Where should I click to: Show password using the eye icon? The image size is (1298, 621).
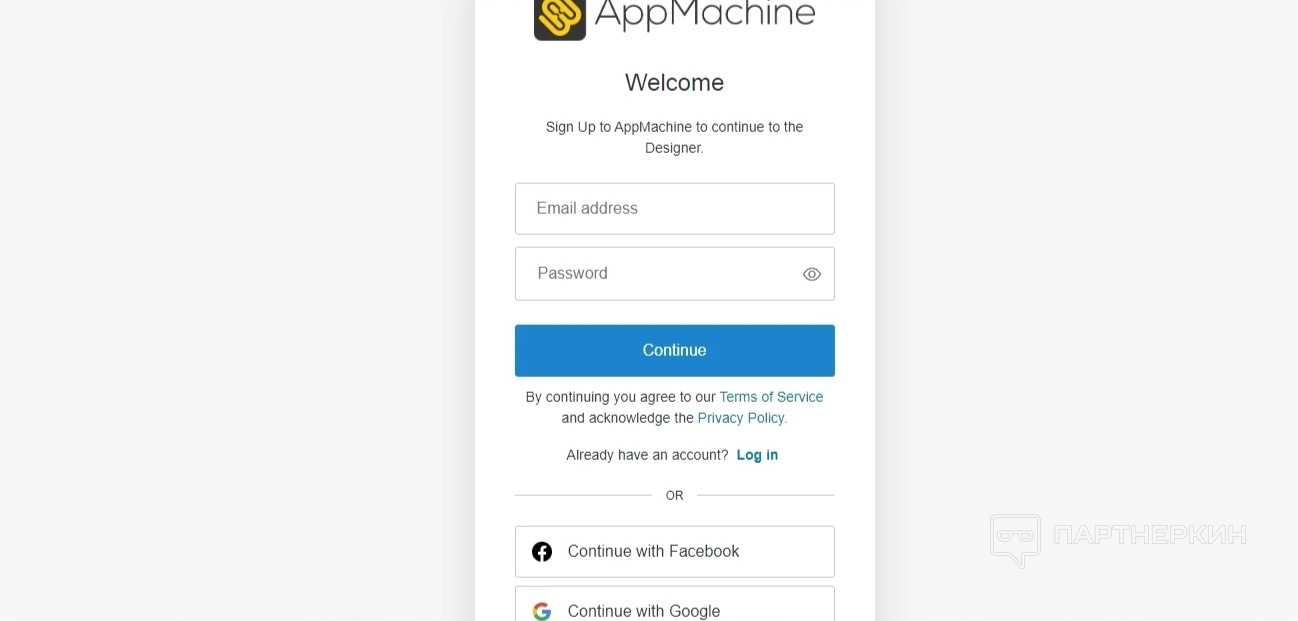click(x=812, y=274)
